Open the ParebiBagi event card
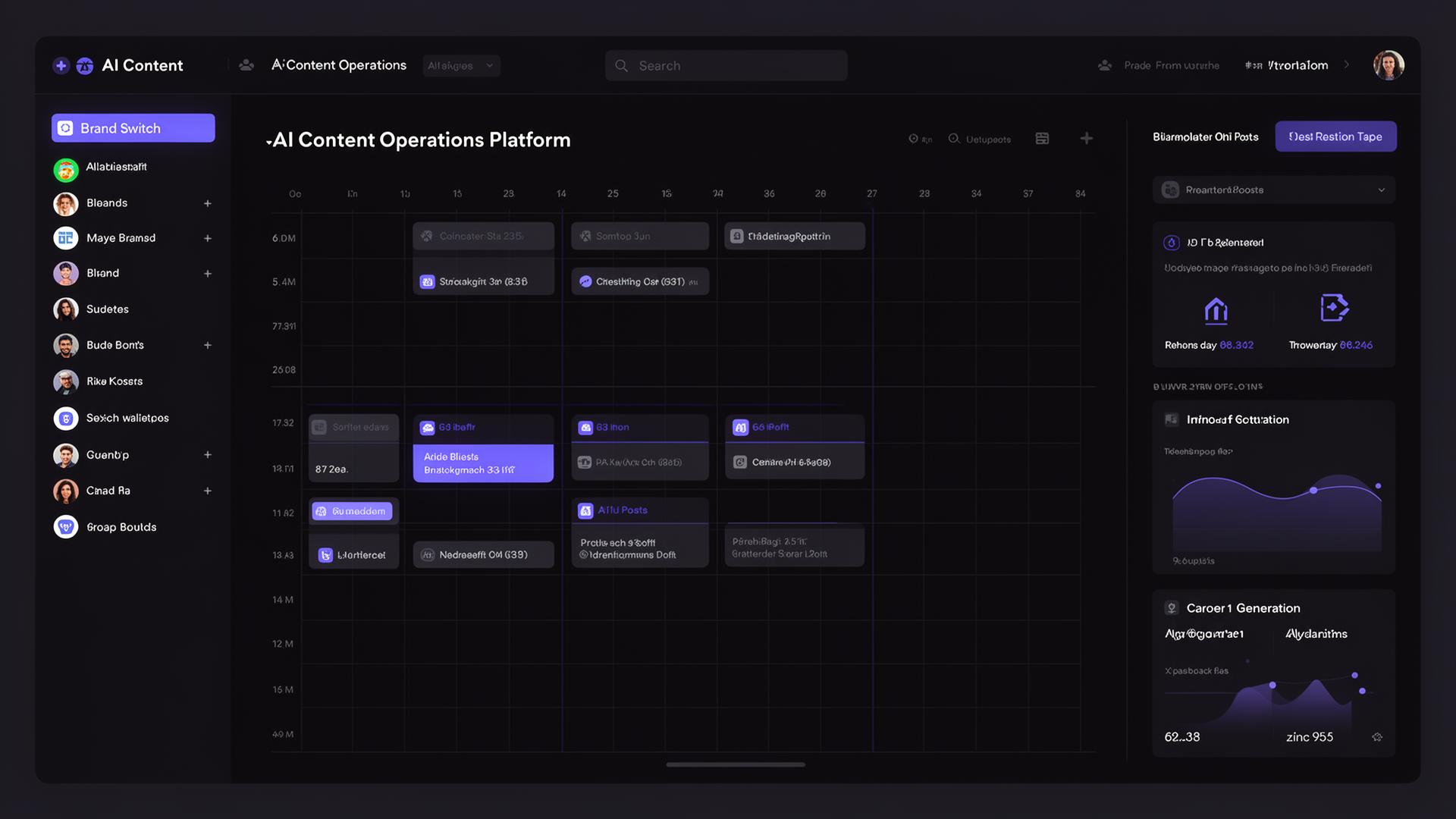 point(795,547)
